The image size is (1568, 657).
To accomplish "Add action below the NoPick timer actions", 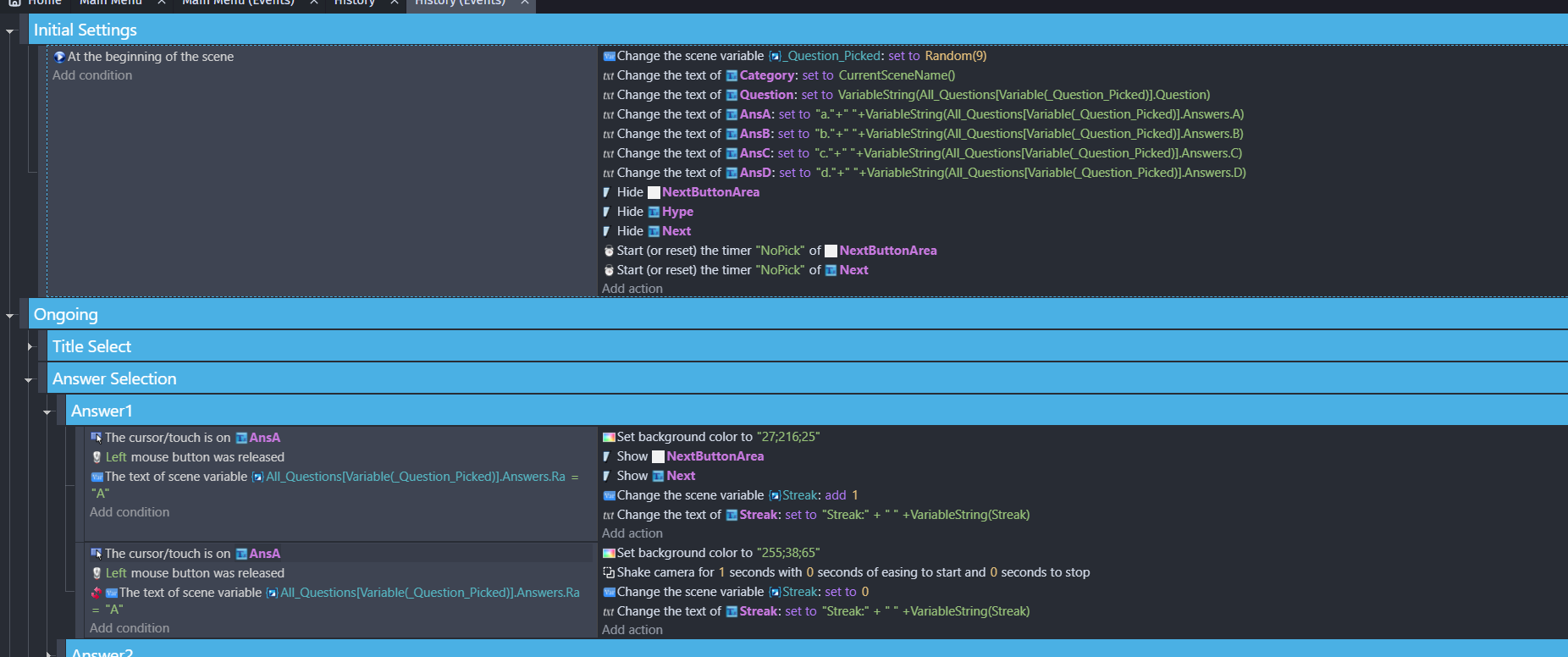I will pos(632,289).
